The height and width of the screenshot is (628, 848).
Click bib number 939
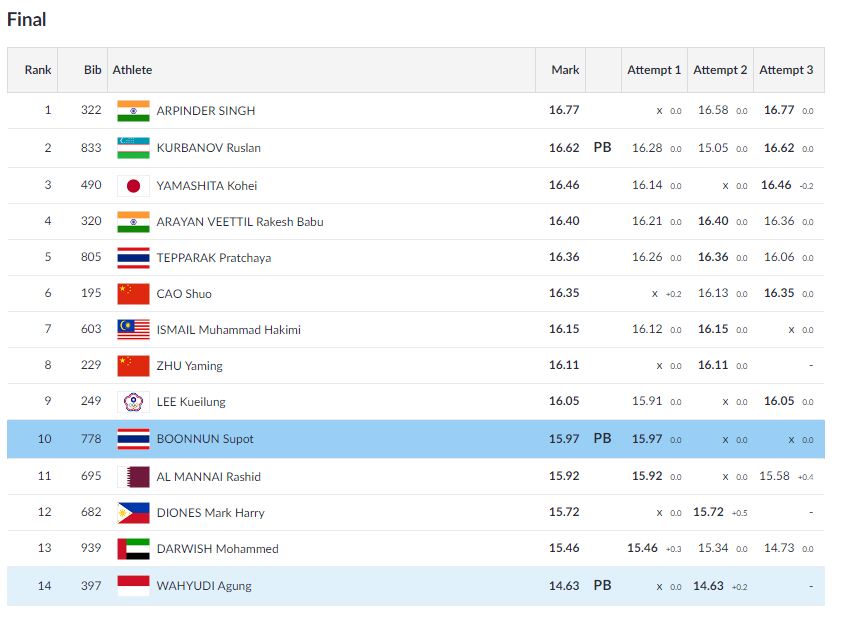91,548
